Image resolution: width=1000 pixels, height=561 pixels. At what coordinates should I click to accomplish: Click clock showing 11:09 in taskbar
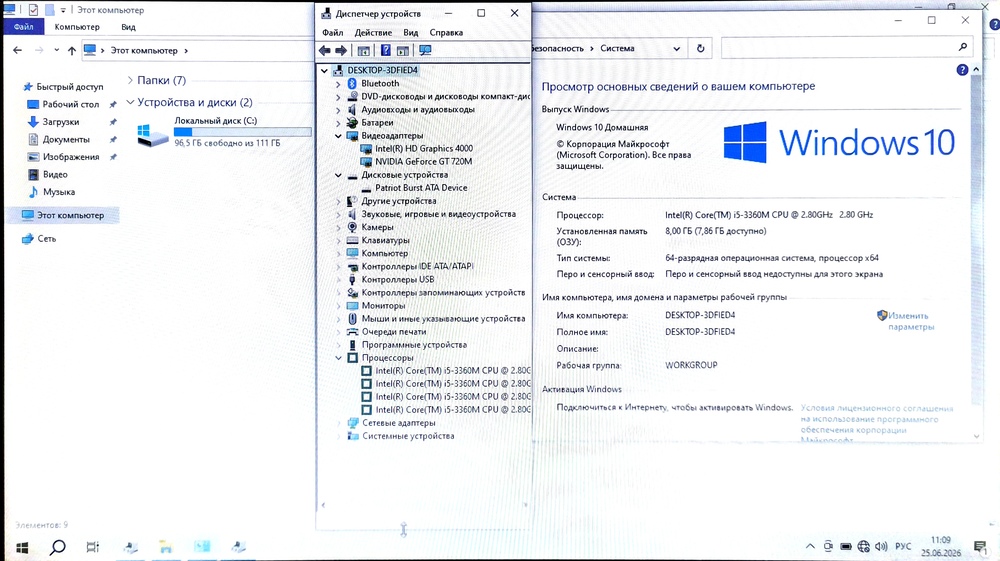coord(941,540)
